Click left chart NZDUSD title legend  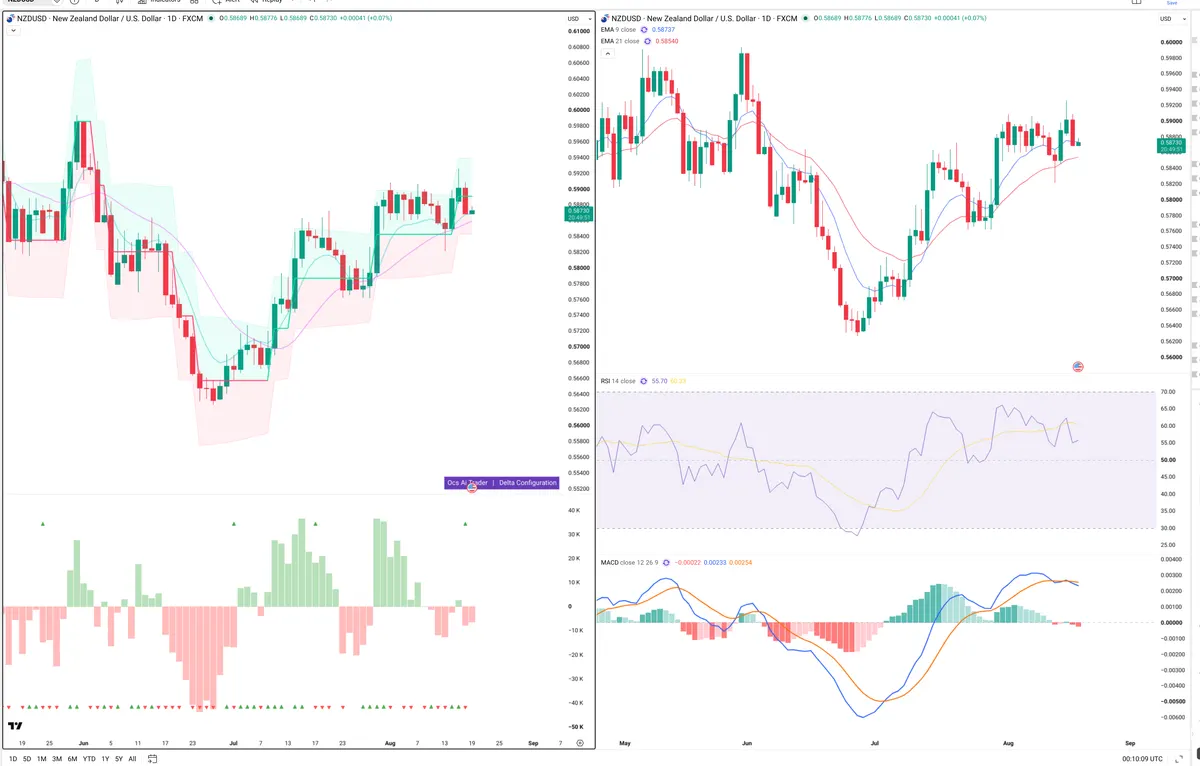tap(110, 19)
